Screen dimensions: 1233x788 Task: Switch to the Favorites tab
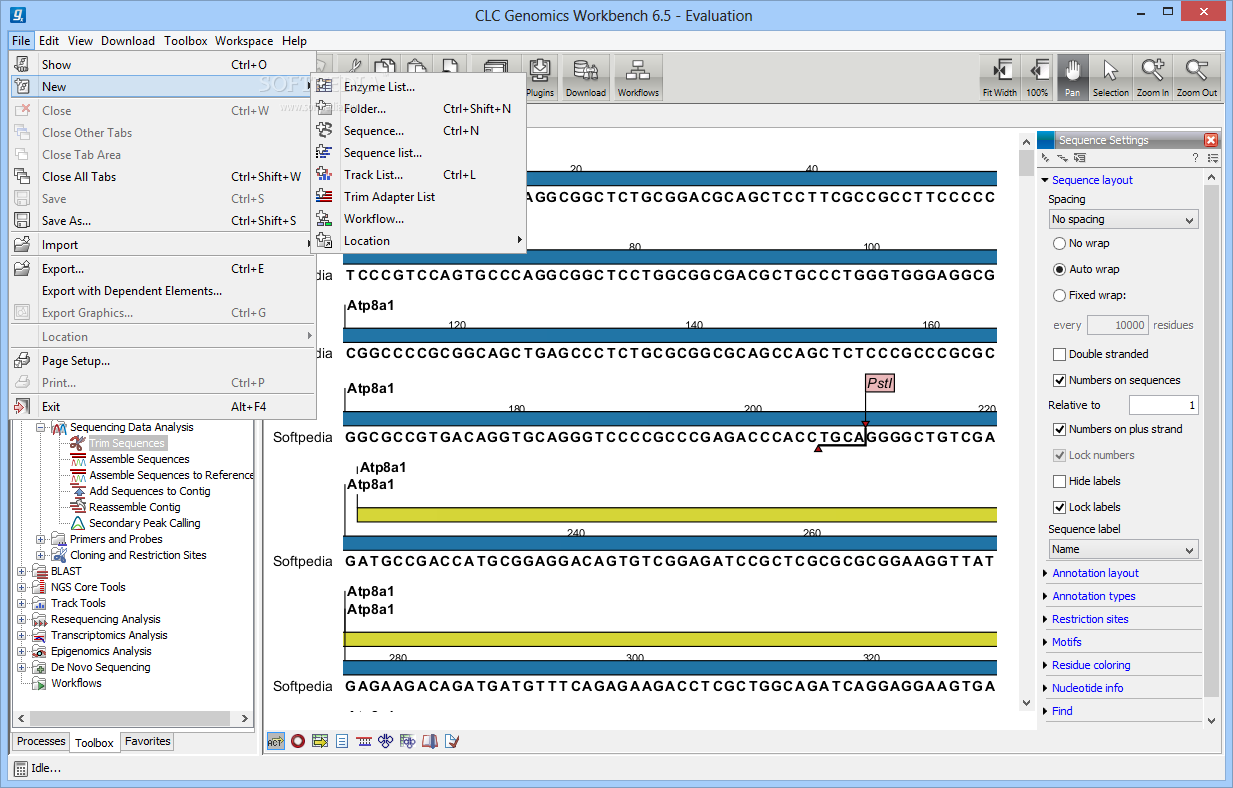click(147, 741)
